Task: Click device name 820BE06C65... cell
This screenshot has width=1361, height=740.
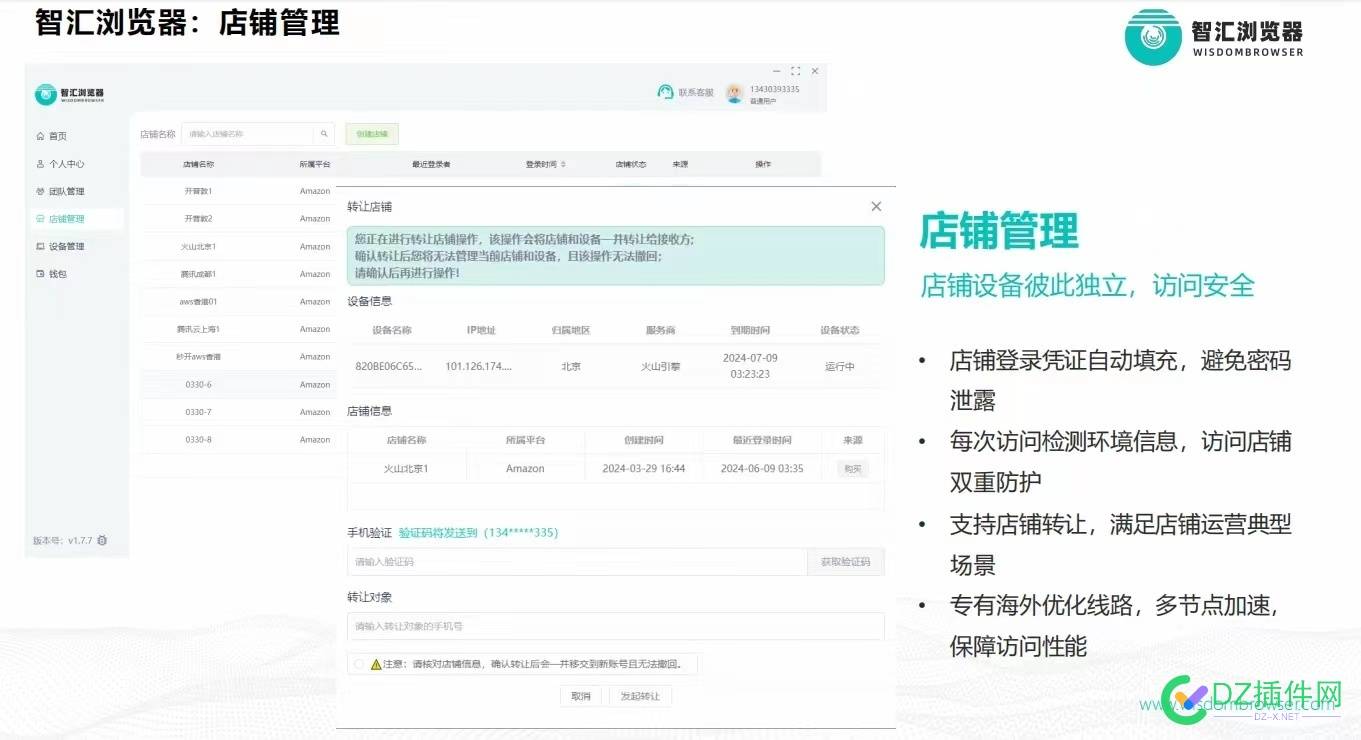Action: pyautogui.click(x=388, y=367)
